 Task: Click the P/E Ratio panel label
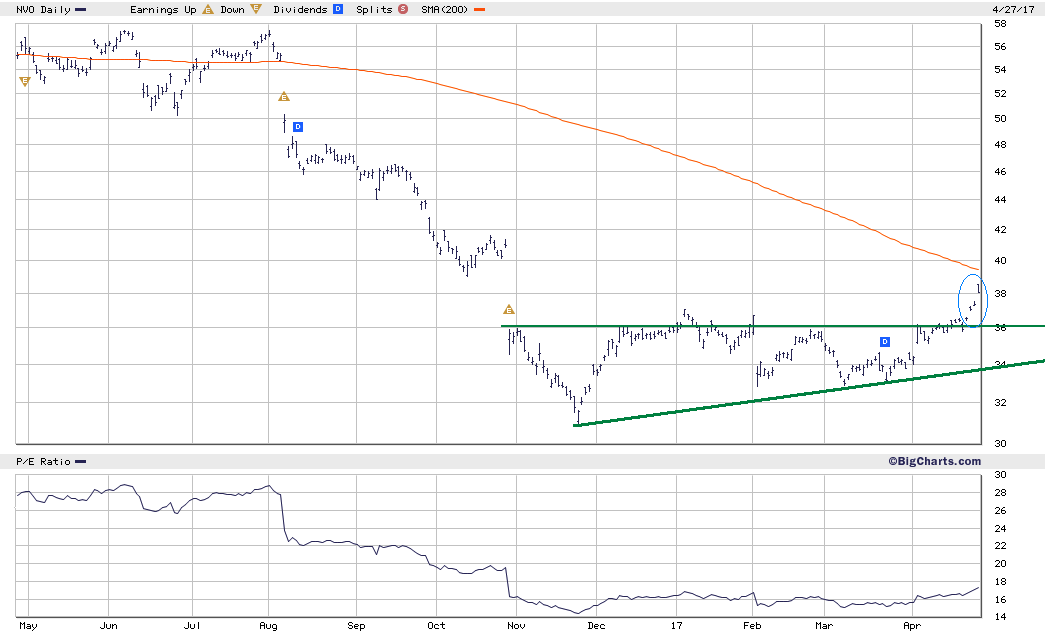coord(43,462)
